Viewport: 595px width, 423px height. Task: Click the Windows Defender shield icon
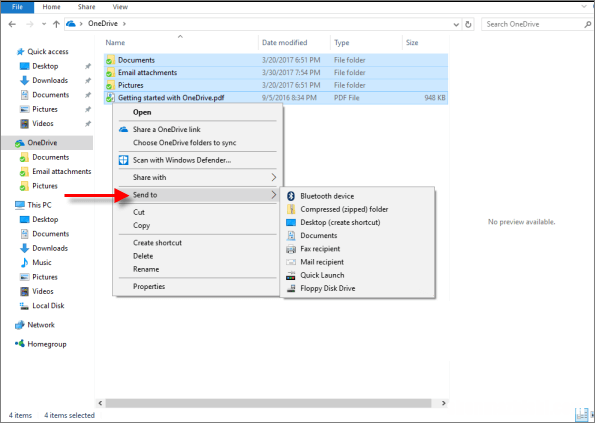point(123,160)
